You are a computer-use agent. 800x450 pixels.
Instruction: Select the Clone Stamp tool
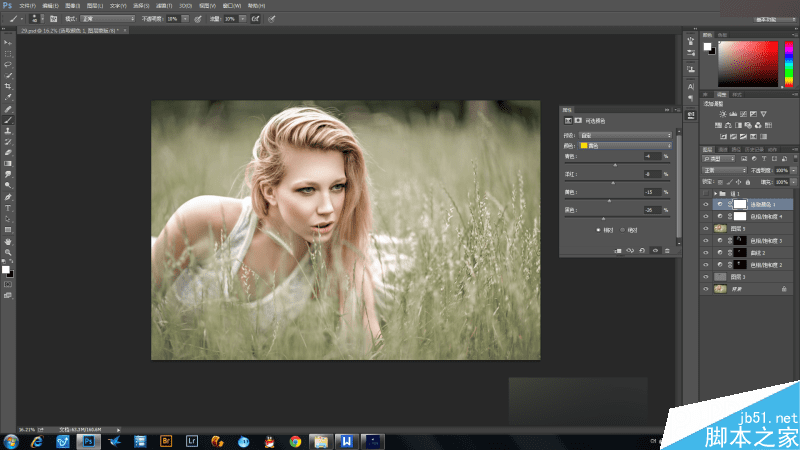(8, 131)
